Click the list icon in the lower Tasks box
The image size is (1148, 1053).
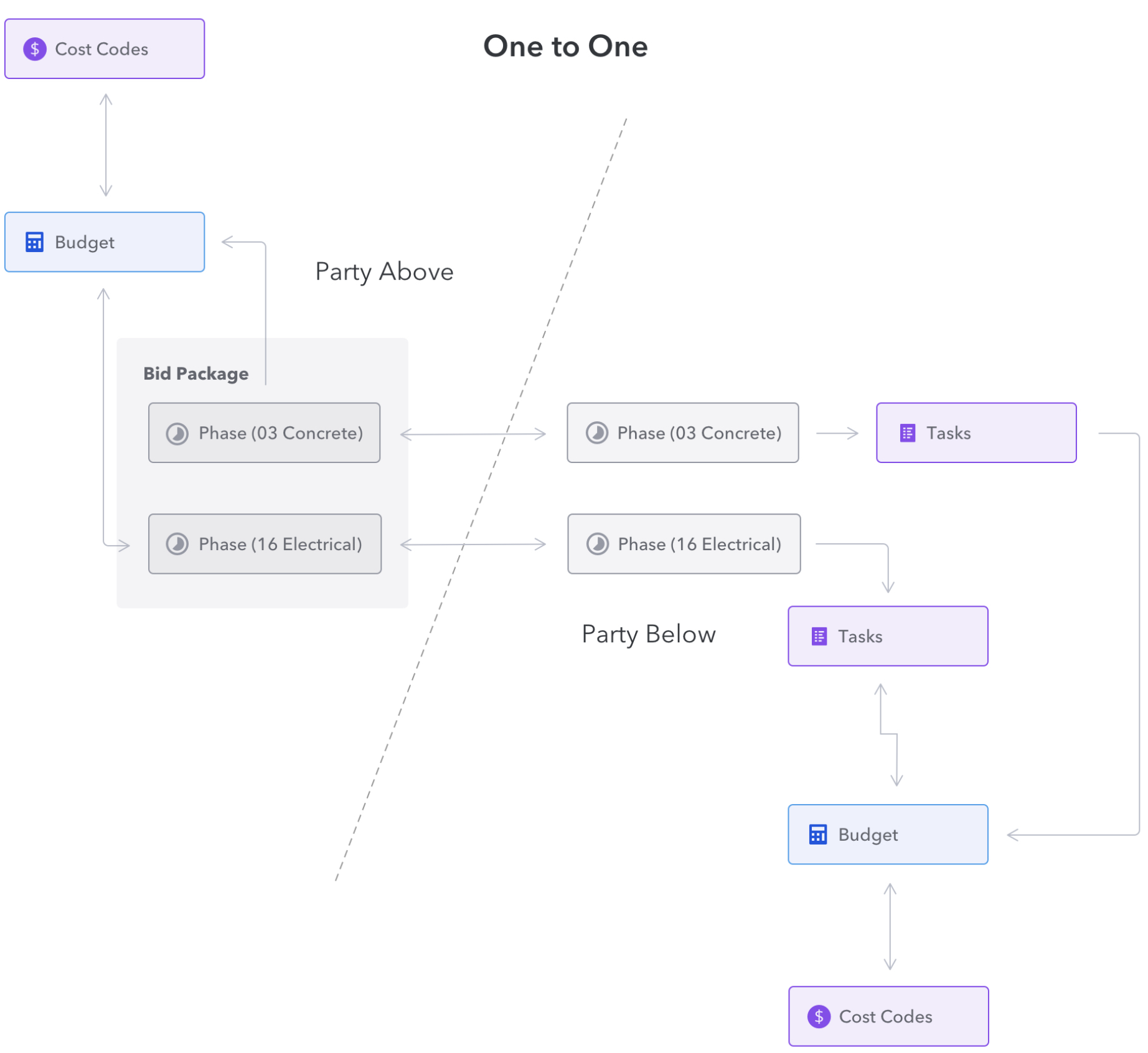(819, 637)
